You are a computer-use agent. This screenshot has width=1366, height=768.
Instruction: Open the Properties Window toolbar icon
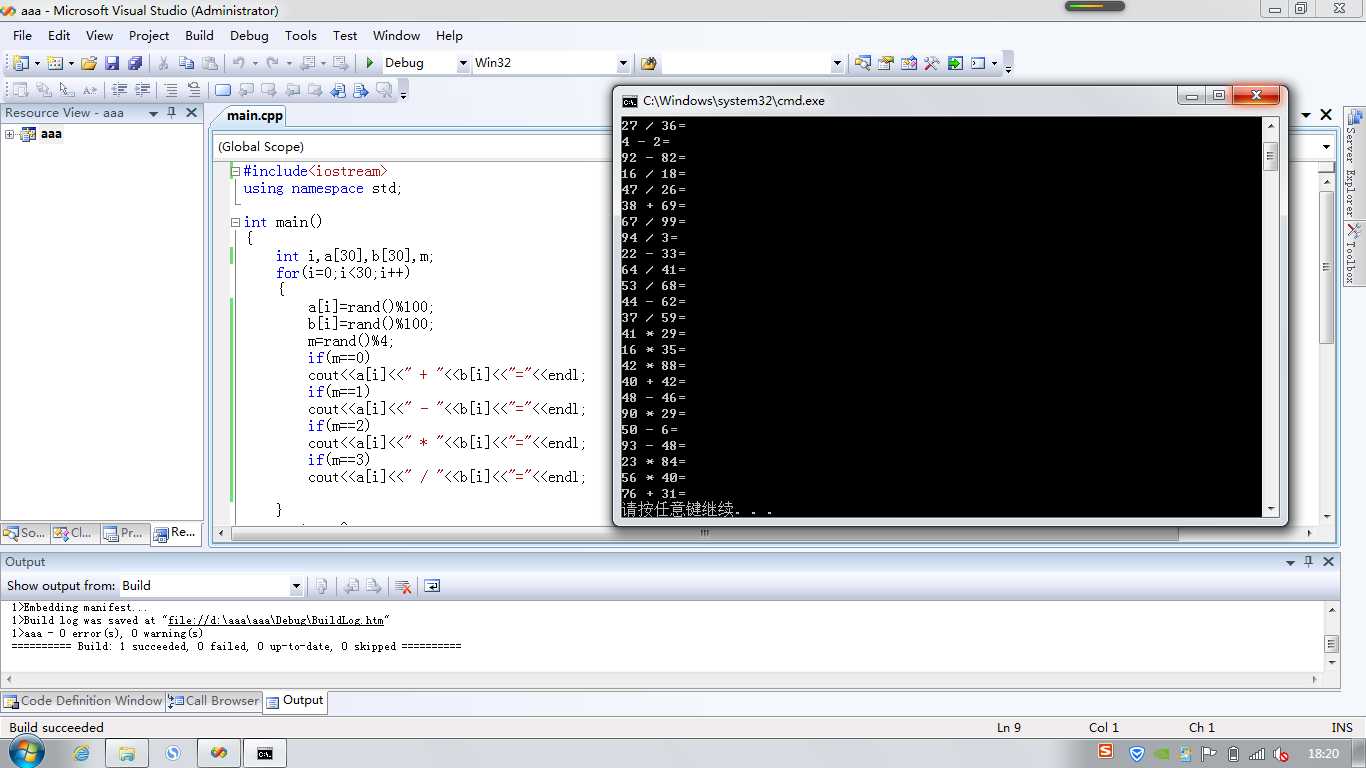(886, 63)
